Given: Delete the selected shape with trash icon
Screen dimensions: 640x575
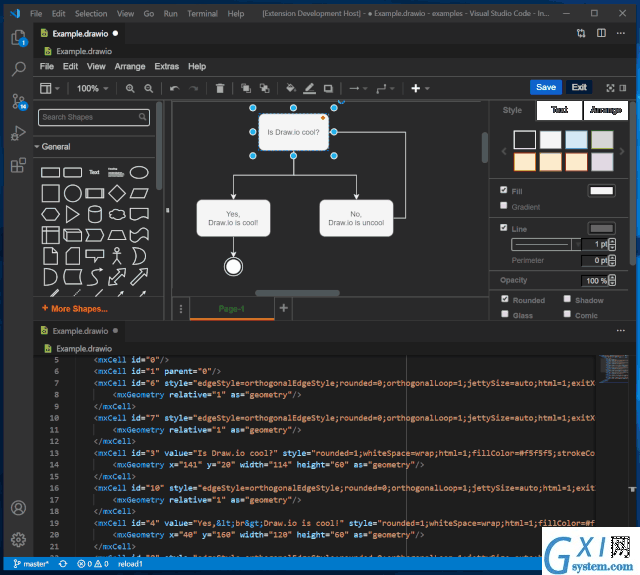Looking at the screenshot, I should coord(220,88).
